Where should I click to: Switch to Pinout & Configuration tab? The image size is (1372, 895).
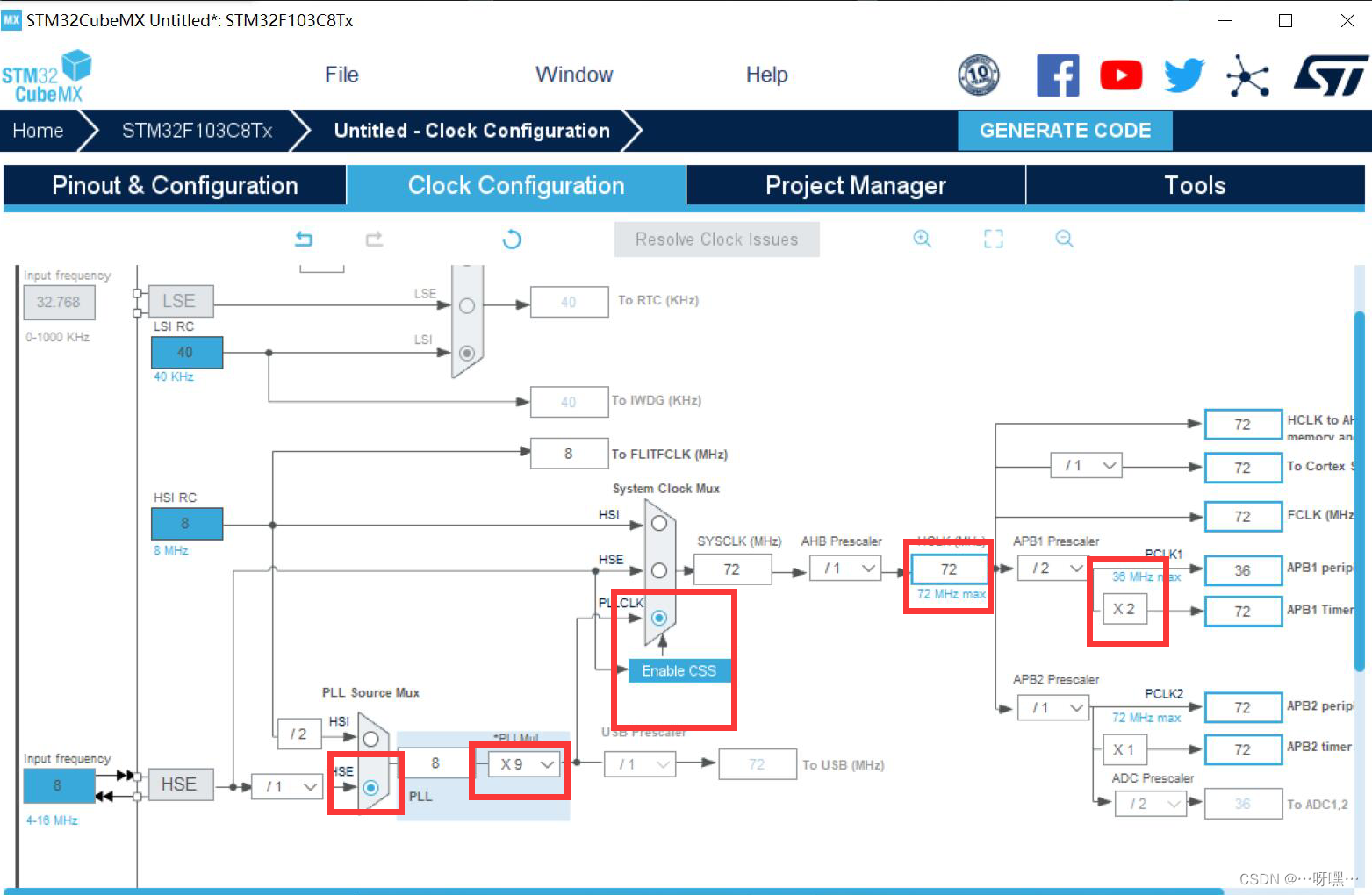click(x=175, y=185)
